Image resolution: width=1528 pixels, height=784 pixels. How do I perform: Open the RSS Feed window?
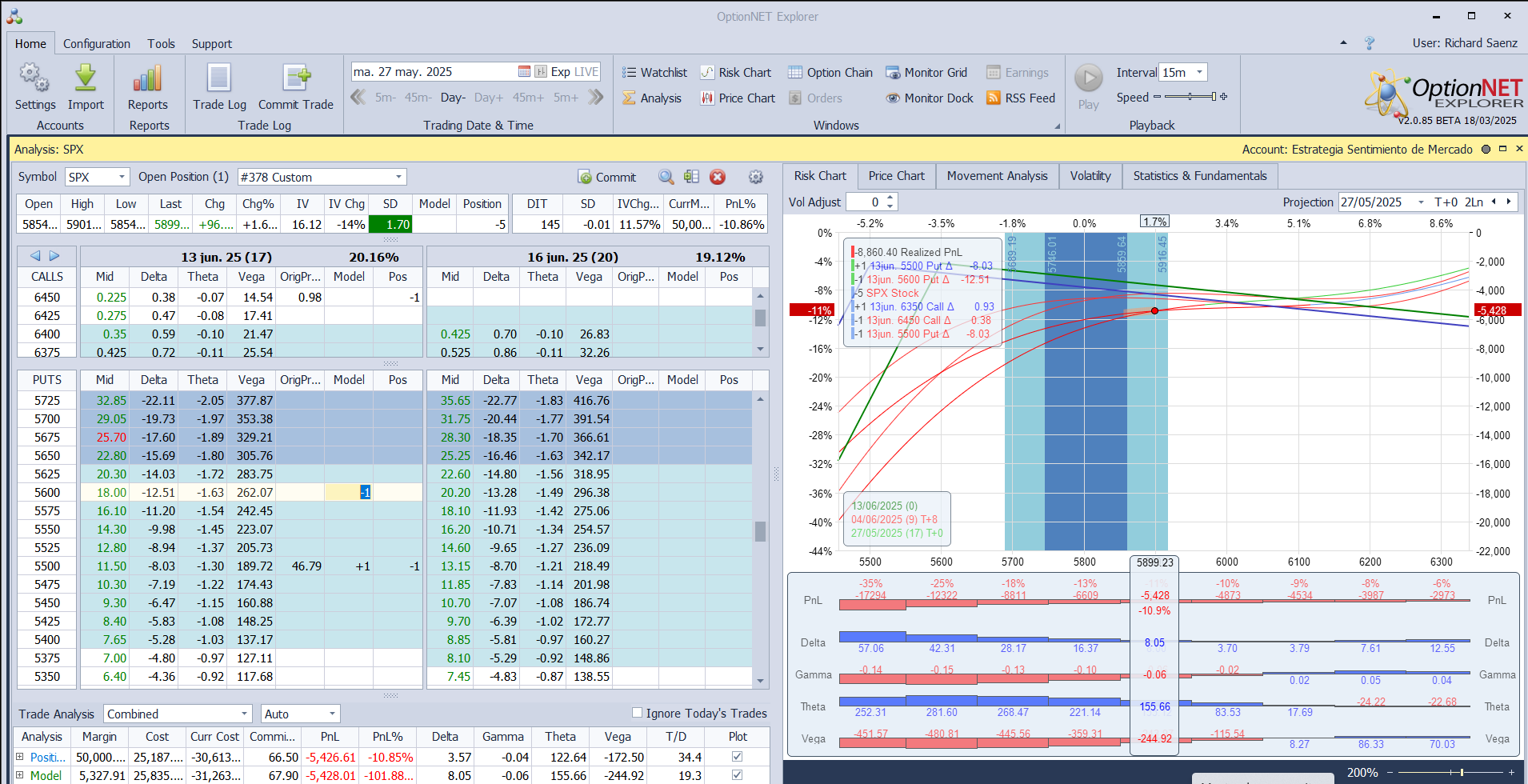[1021, 98]
